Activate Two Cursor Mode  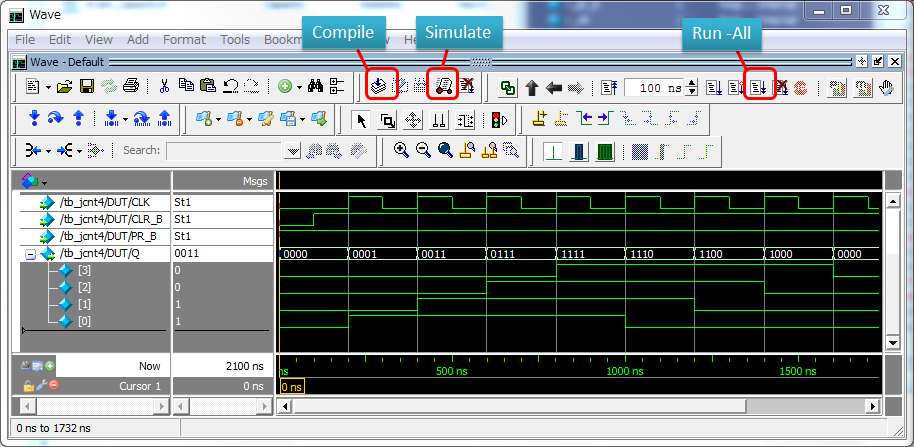click(438, 120)
